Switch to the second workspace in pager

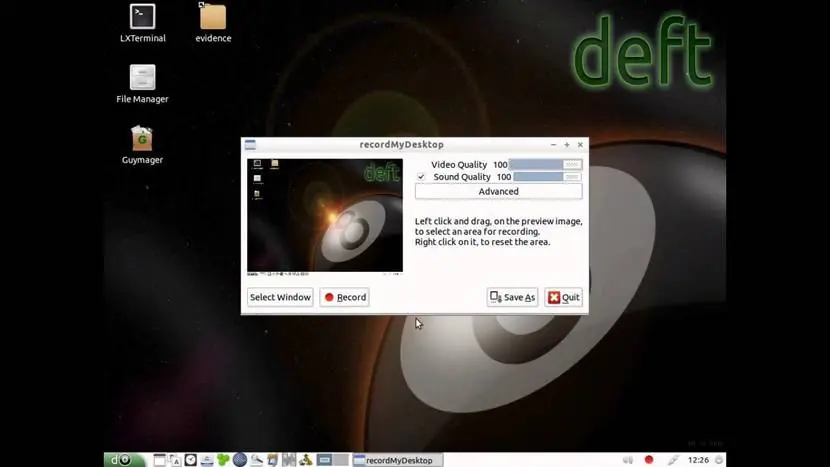tap(341, 460)
